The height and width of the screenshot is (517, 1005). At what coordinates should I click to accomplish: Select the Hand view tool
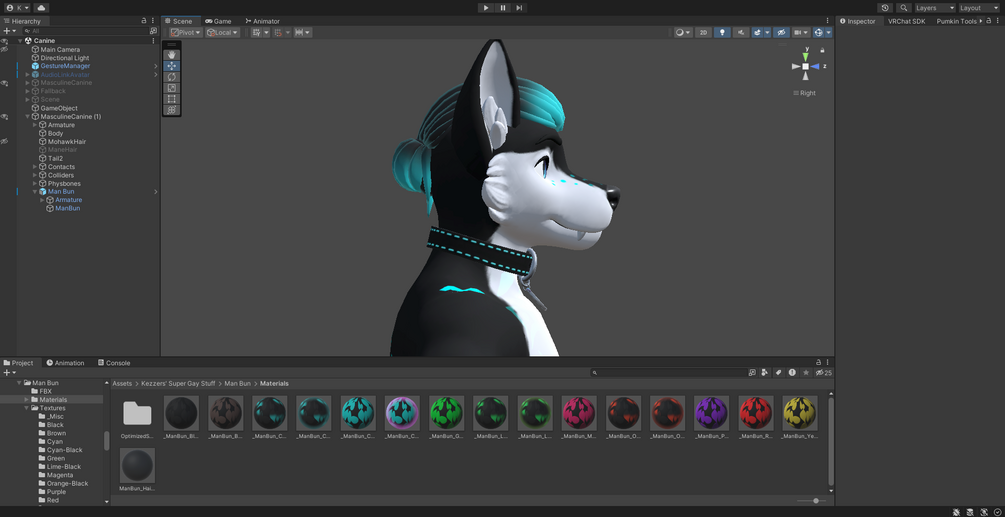[172, 54]
